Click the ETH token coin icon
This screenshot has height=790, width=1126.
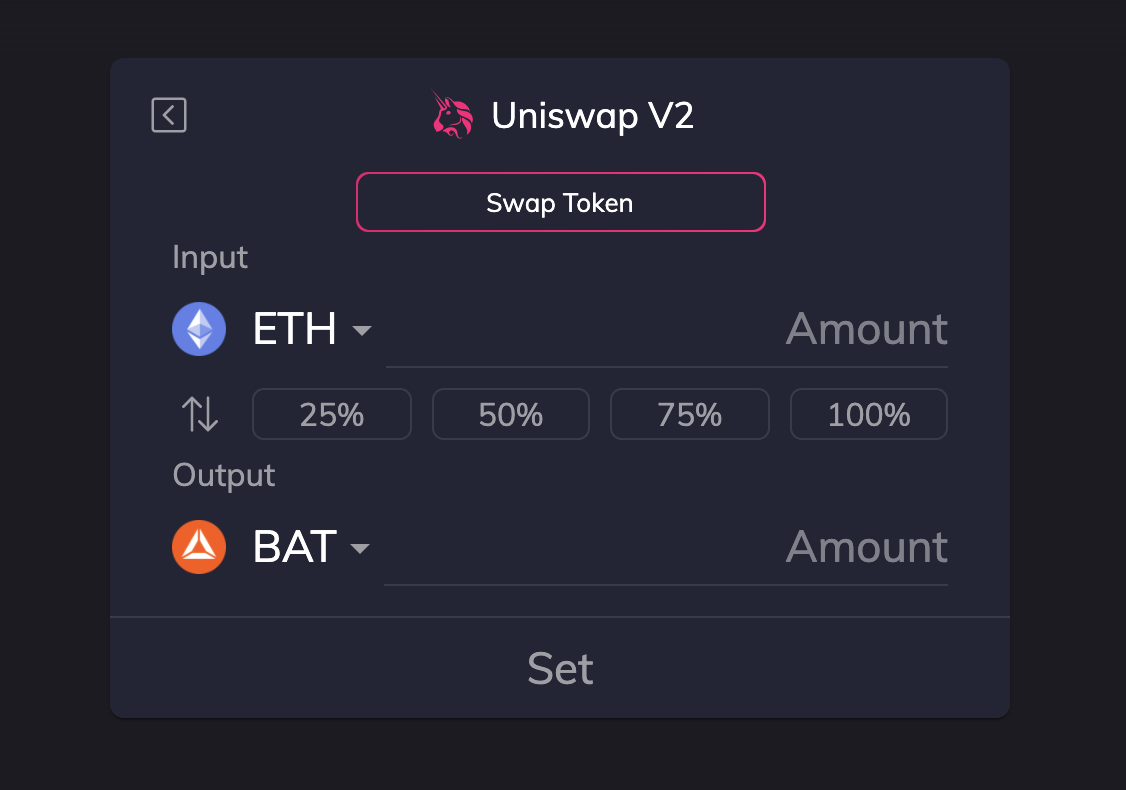coord(199,329)
